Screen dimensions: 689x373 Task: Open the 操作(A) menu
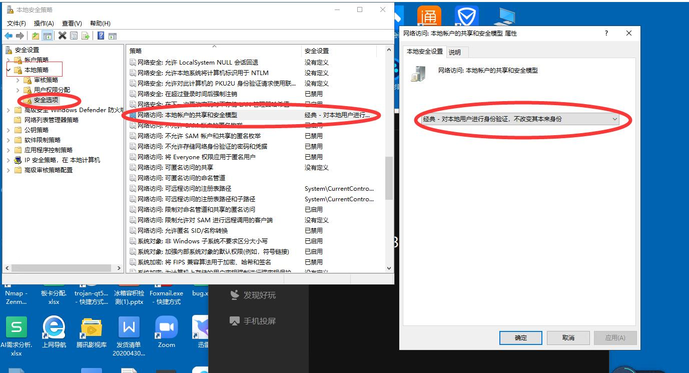coord(44,23)
